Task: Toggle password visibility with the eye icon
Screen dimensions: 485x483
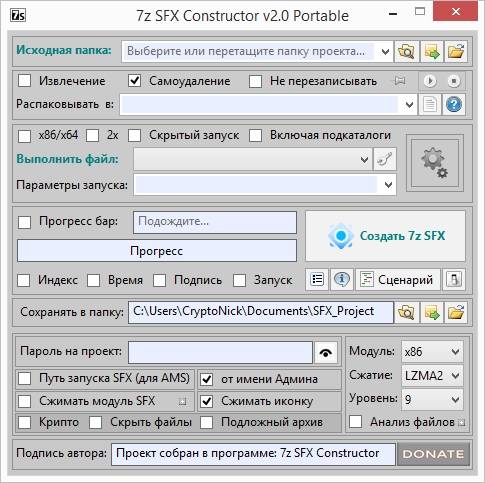Action: pyautogui.click(x=326, y=352)
